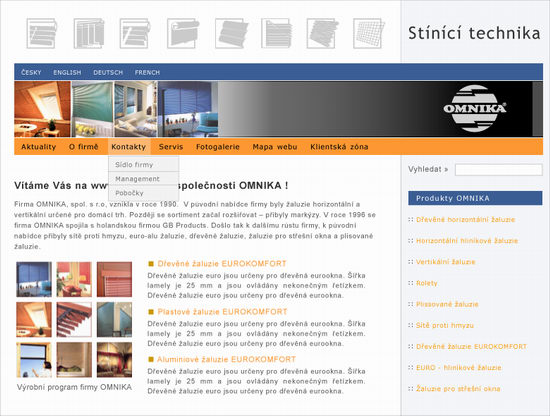550x416 pixels.
Task: Click the Vítáme Vás welcome heading
Action: click(x=151, y=186)
